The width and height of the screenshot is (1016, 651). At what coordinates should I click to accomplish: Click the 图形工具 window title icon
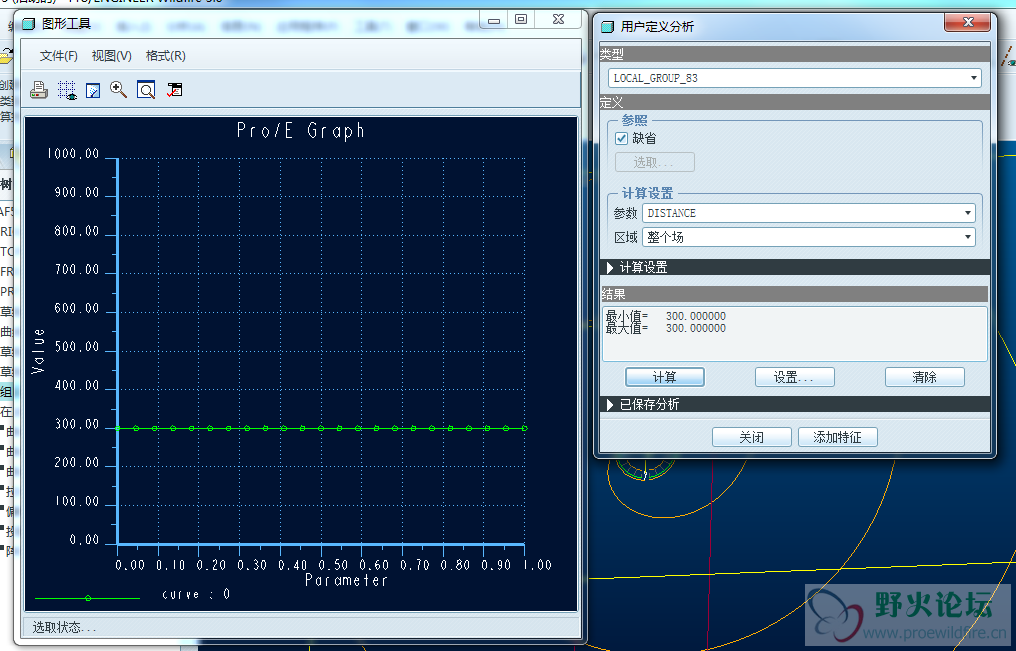point(29,25)
